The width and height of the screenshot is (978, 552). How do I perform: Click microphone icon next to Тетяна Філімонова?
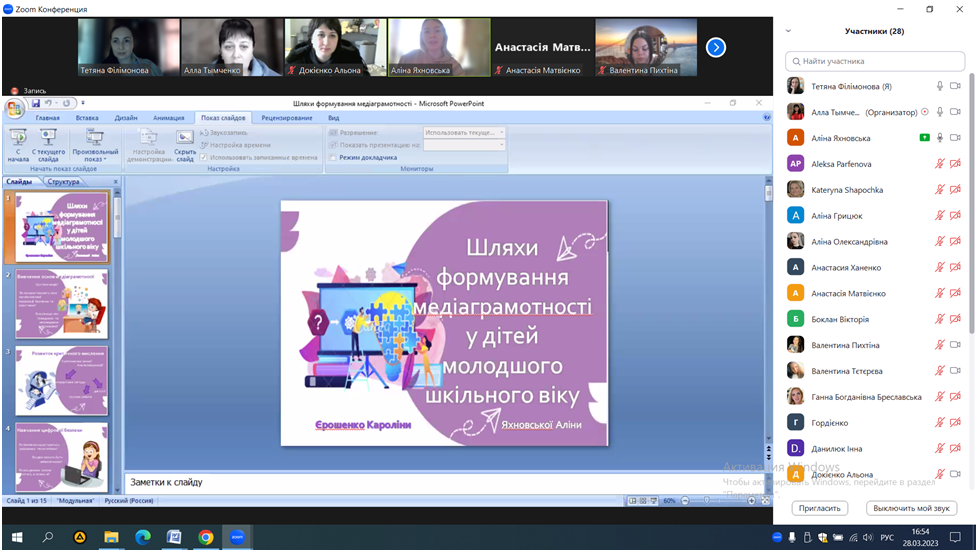(939, 86)
